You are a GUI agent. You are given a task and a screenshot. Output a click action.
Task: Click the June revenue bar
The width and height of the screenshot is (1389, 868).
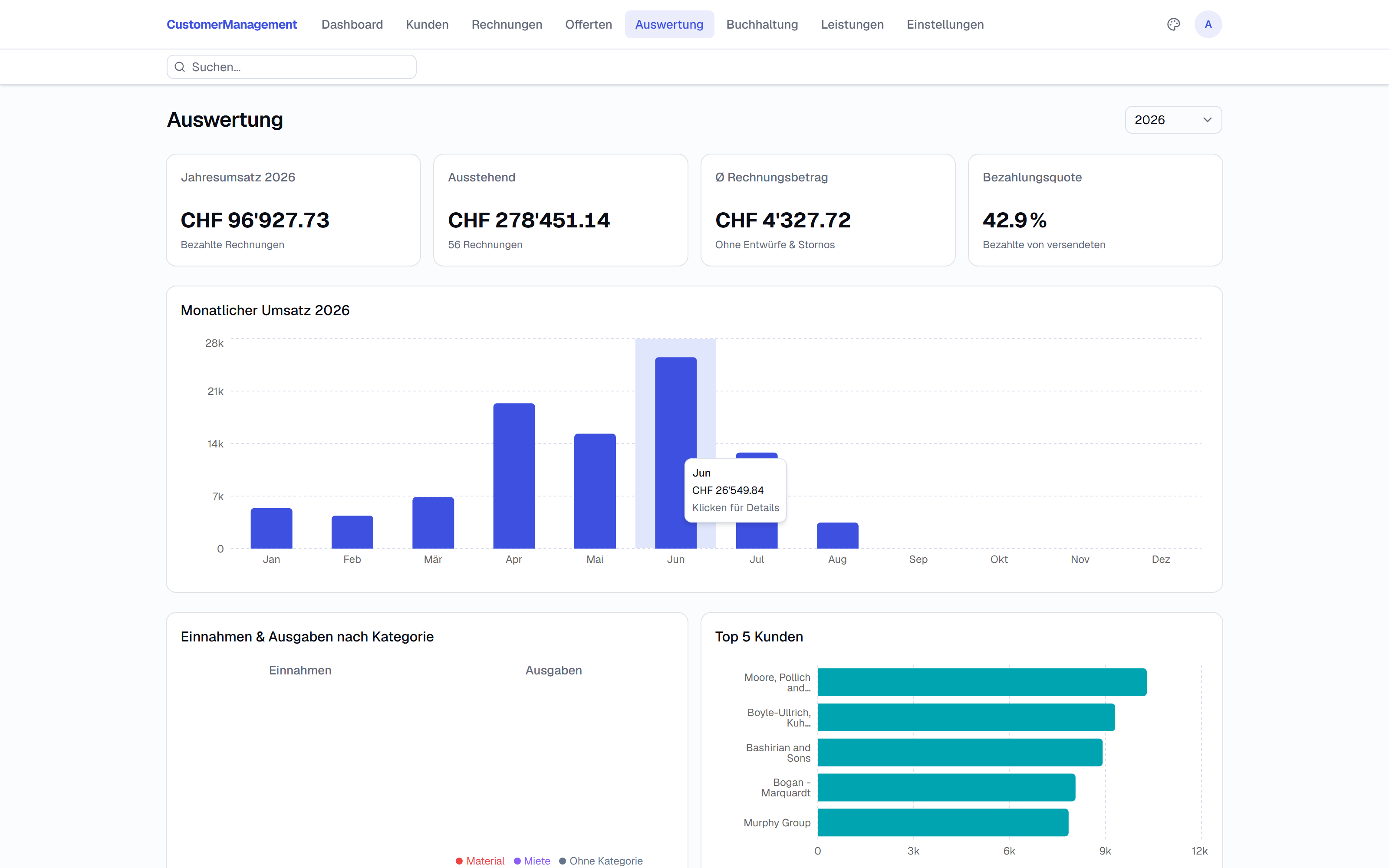(x=675, y=453)
